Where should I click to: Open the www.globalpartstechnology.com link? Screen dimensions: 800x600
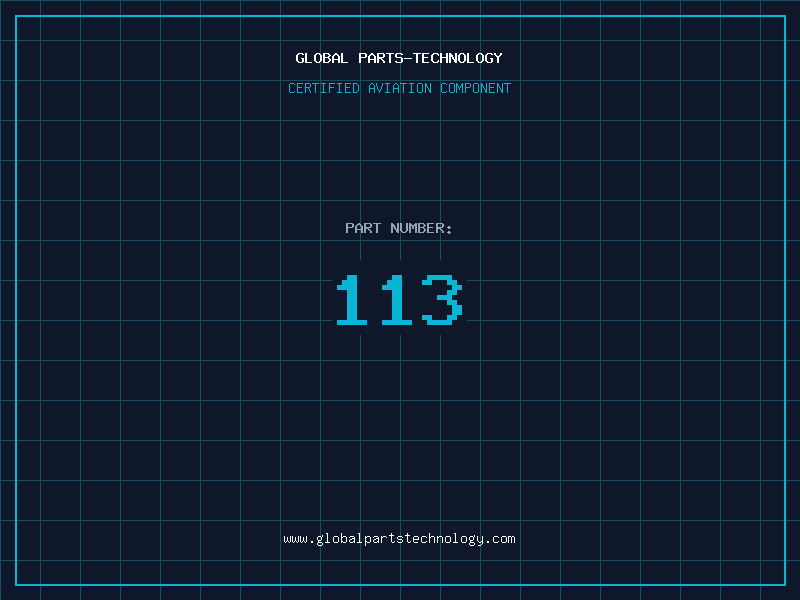pyautogui.click(x=399, y=538)
